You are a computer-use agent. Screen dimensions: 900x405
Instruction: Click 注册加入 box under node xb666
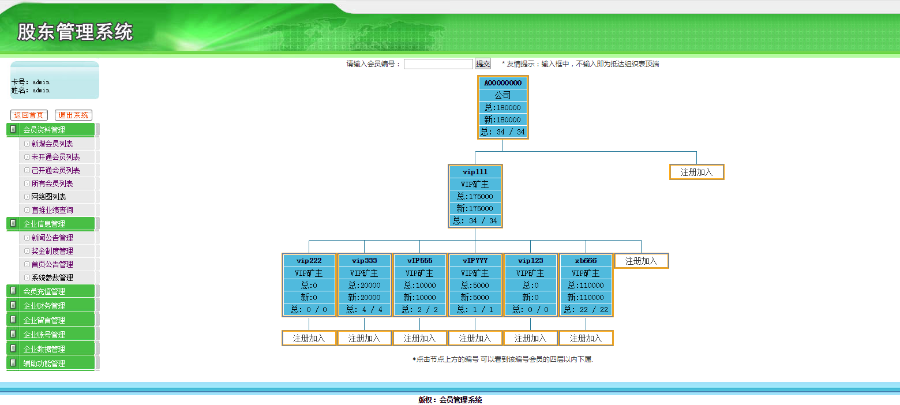coord(586,338)
